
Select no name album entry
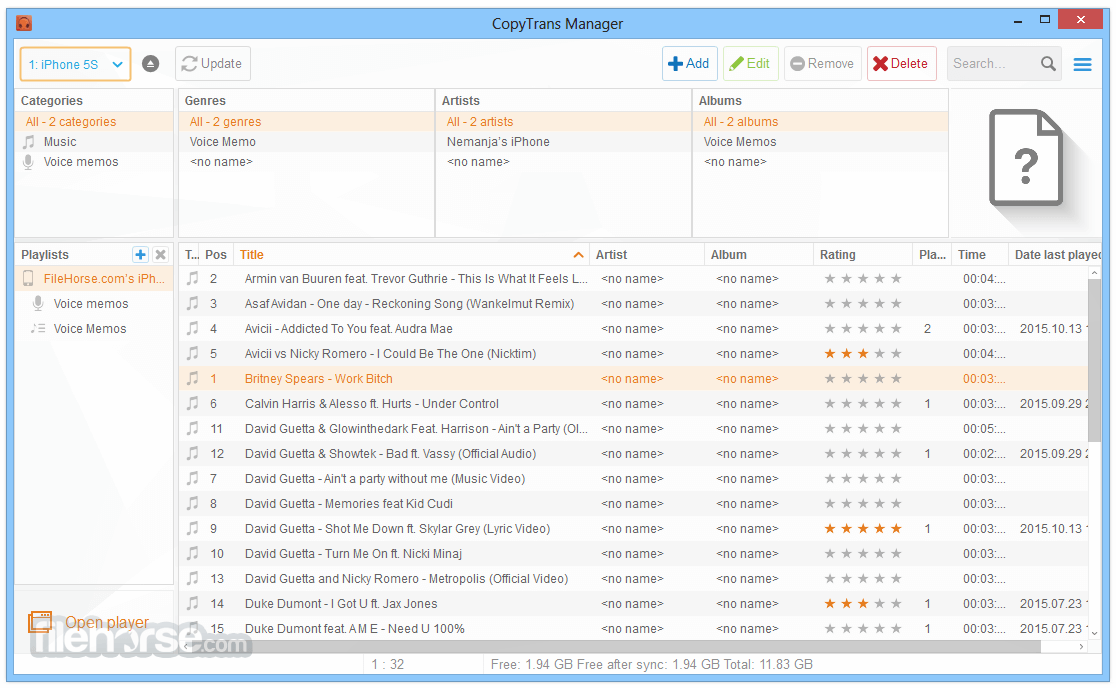pos(820,162)
